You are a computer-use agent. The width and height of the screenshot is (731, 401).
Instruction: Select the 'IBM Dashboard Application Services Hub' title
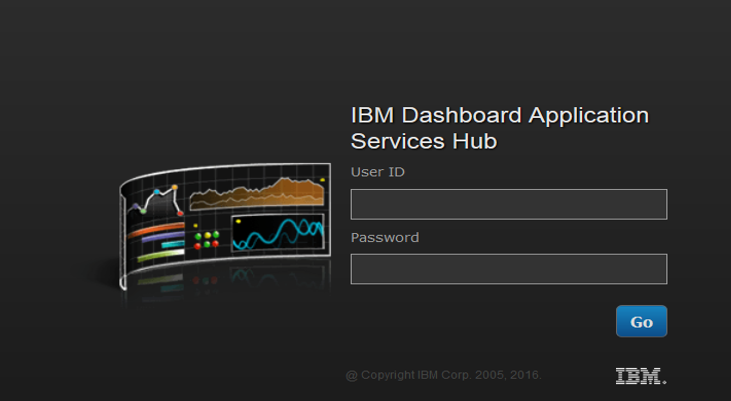point(499,128)
